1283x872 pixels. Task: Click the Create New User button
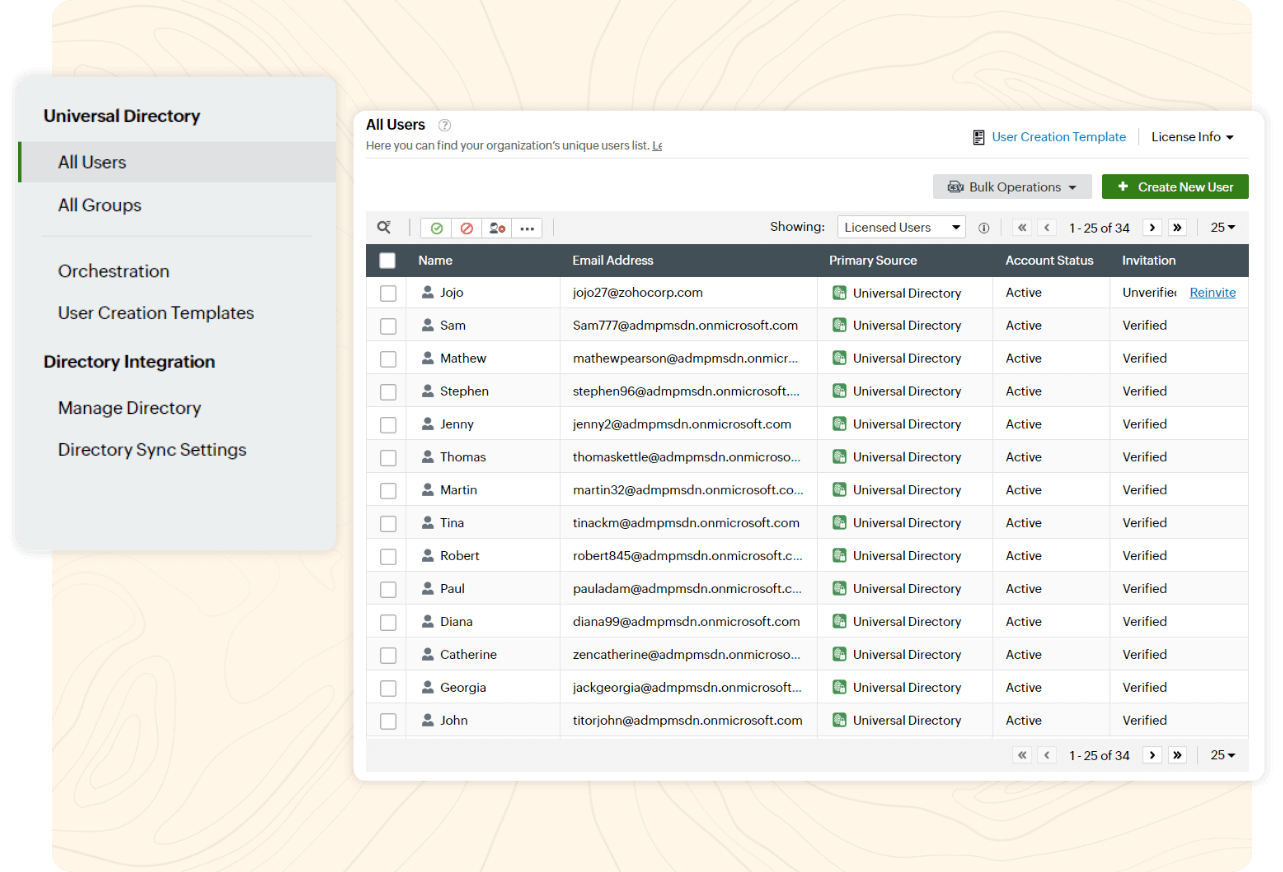[x=1175, y=186]
